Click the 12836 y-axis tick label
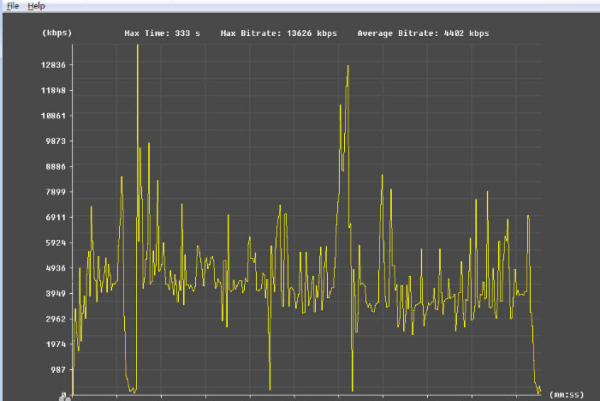600x401 pixels. click(53, 65)
